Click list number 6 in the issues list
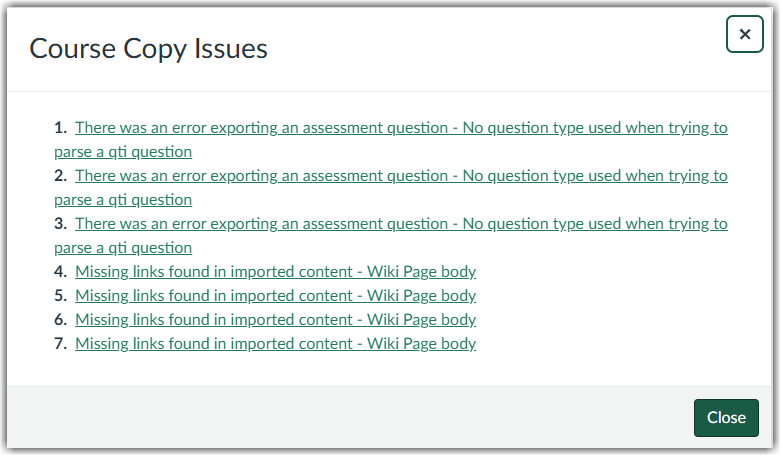This screenshot has height=456, width=781. [60, 320]
